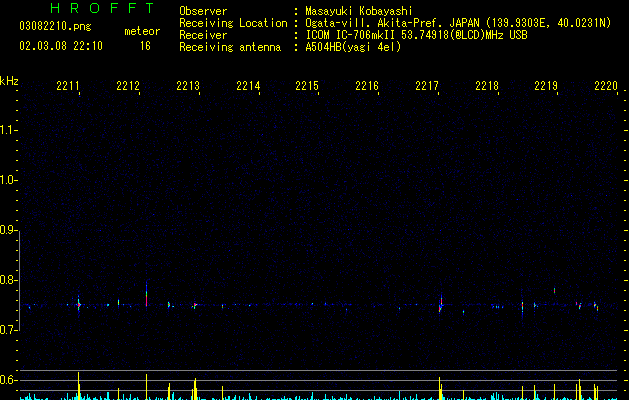Click time marker 2215
The width and height of the screenshot is (629, 400).
tap(307, 85)
